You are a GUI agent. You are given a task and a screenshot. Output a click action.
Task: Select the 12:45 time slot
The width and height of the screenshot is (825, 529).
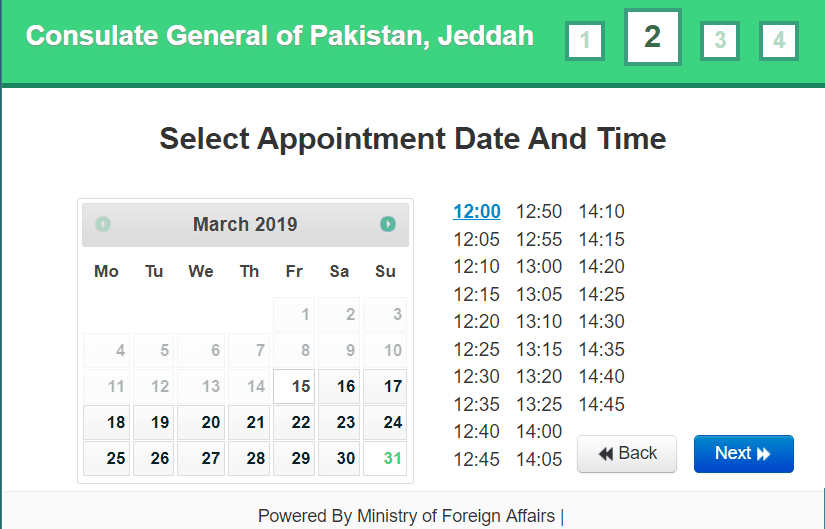pos(477,460)
